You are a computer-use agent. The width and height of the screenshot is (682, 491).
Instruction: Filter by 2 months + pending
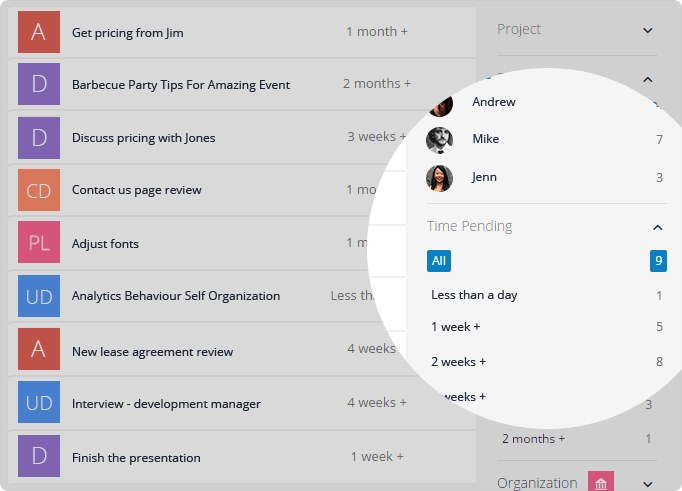[x=533, y=439]
